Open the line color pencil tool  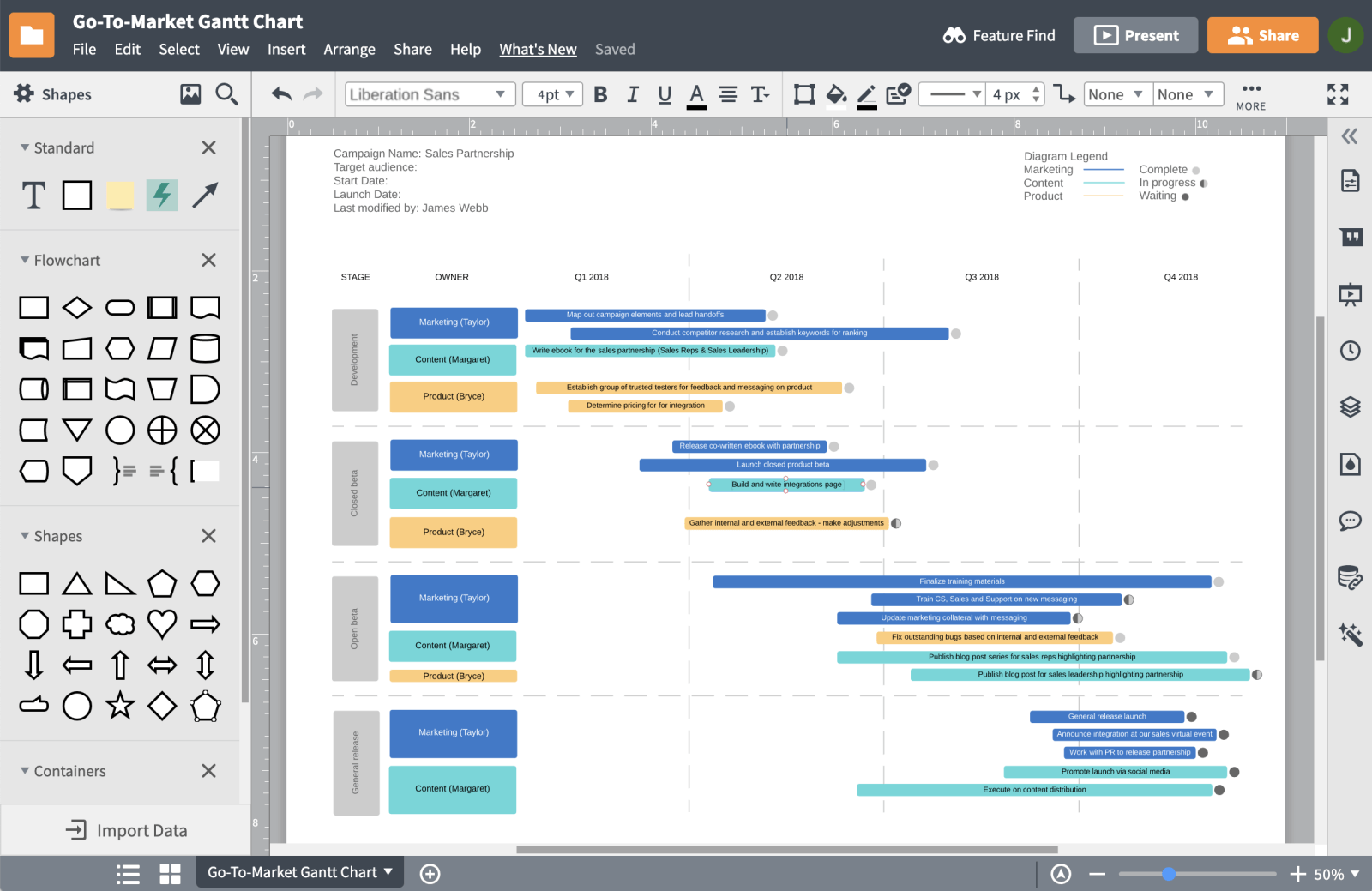click(867, 95)
